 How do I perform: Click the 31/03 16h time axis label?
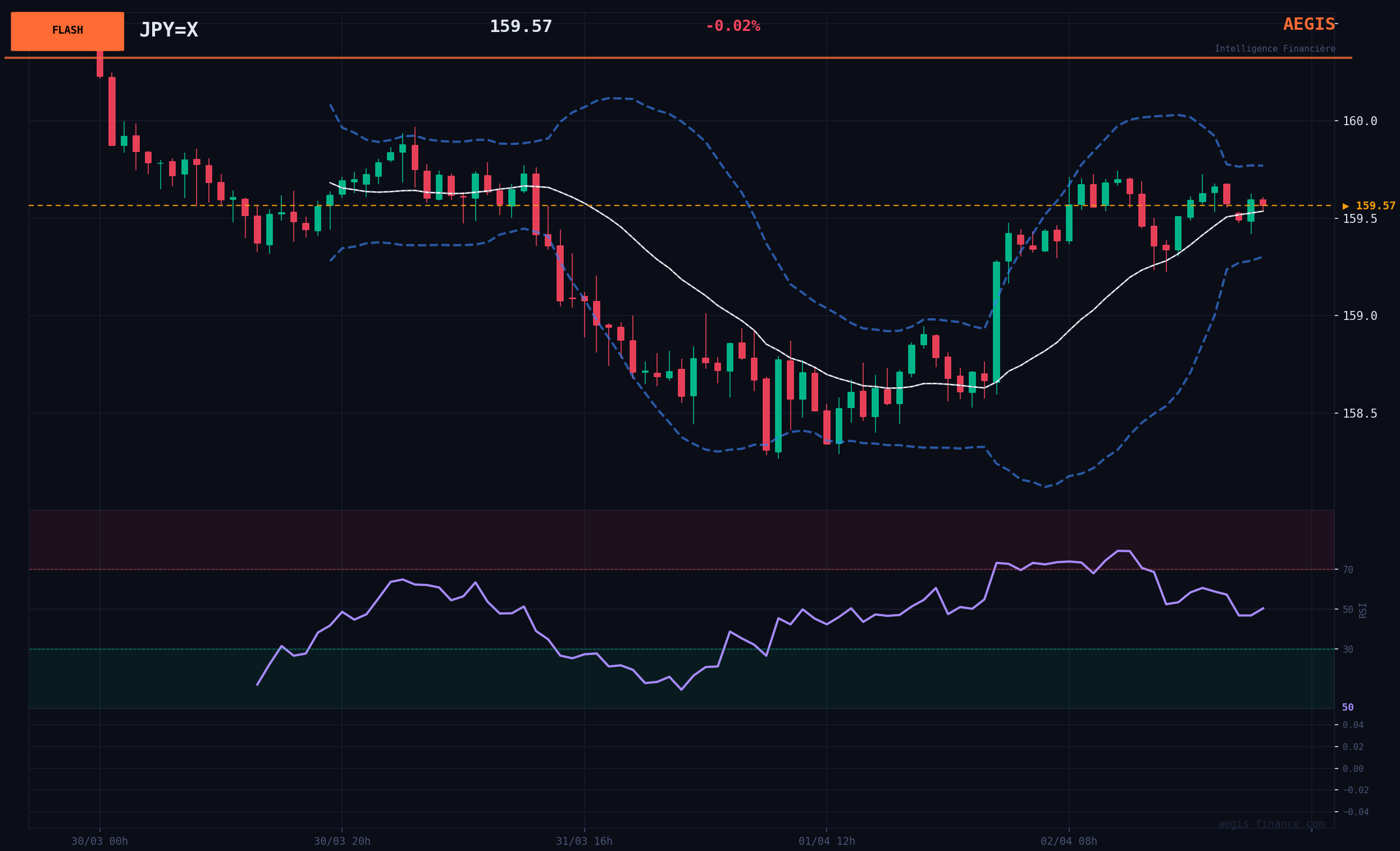[x=584, y=841]
